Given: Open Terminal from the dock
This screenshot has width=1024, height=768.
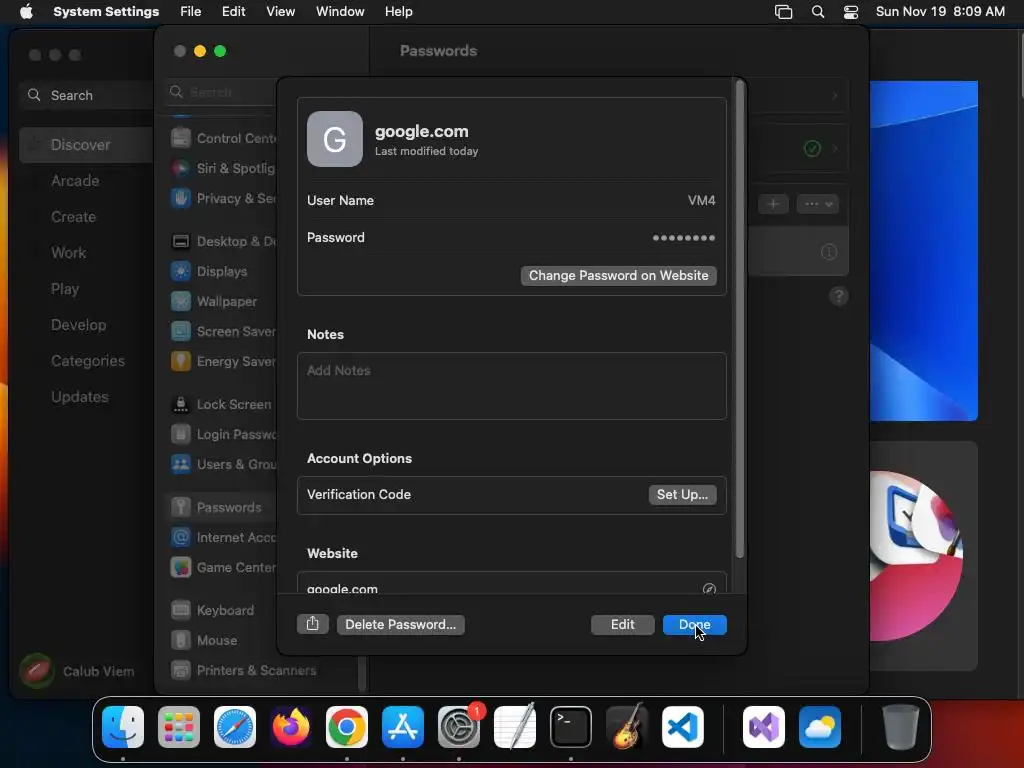Looking at the screenshot, I should pyautogui.click(x=571, y=727).
